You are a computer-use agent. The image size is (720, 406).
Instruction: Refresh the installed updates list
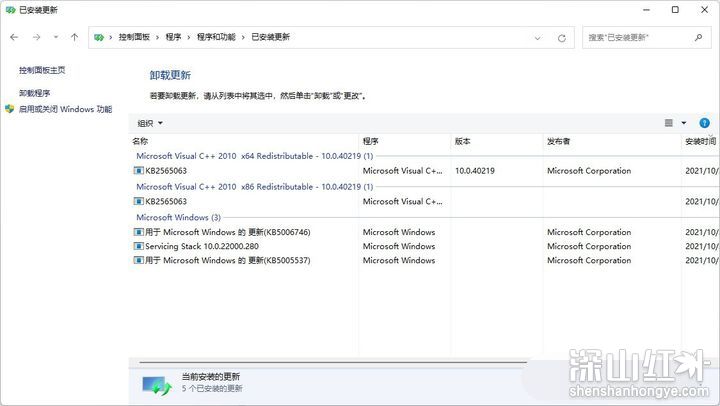tap(562, 38)
